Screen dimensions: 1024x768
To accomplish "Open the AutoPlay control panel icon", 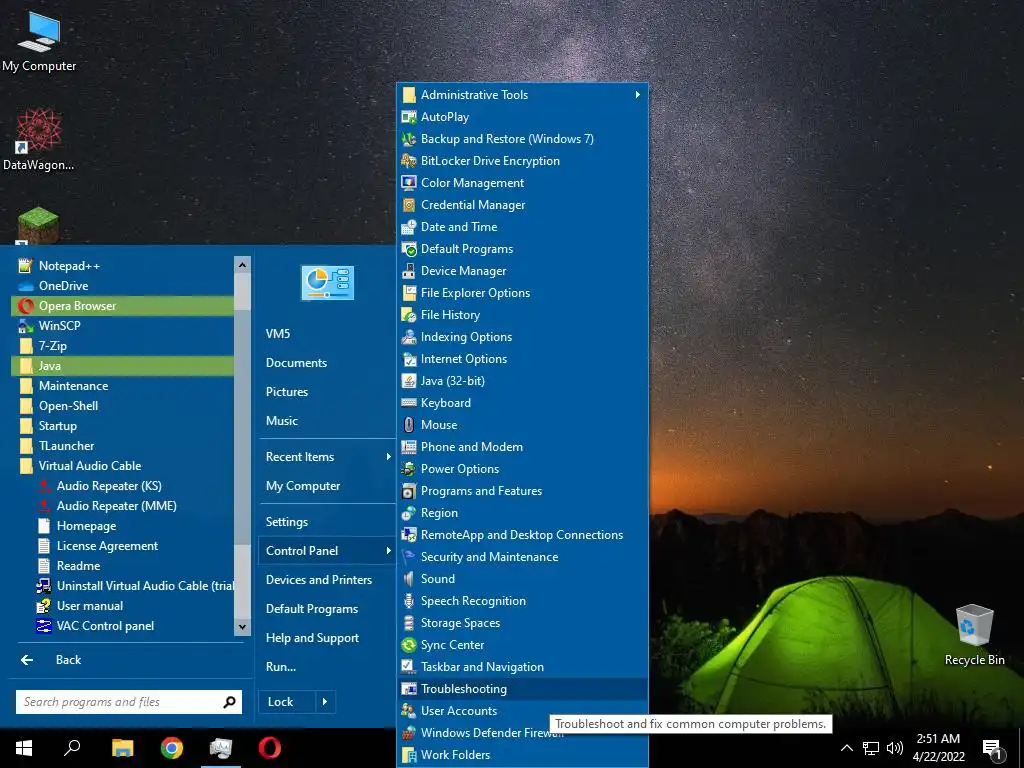I will click(x=409, y=117).
